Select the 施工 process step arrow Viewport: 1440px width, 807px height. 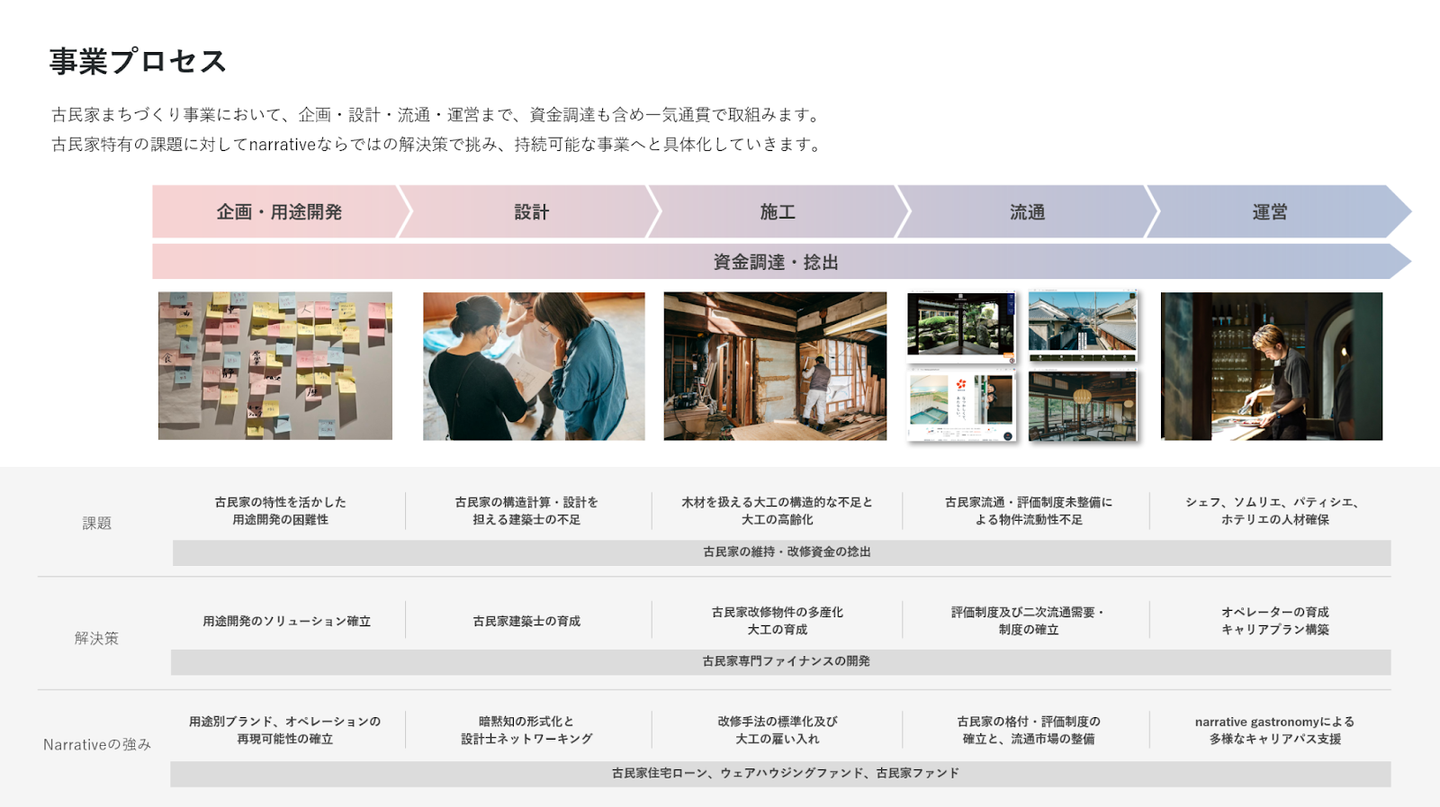pyautogui.click(x=778, y=212)
